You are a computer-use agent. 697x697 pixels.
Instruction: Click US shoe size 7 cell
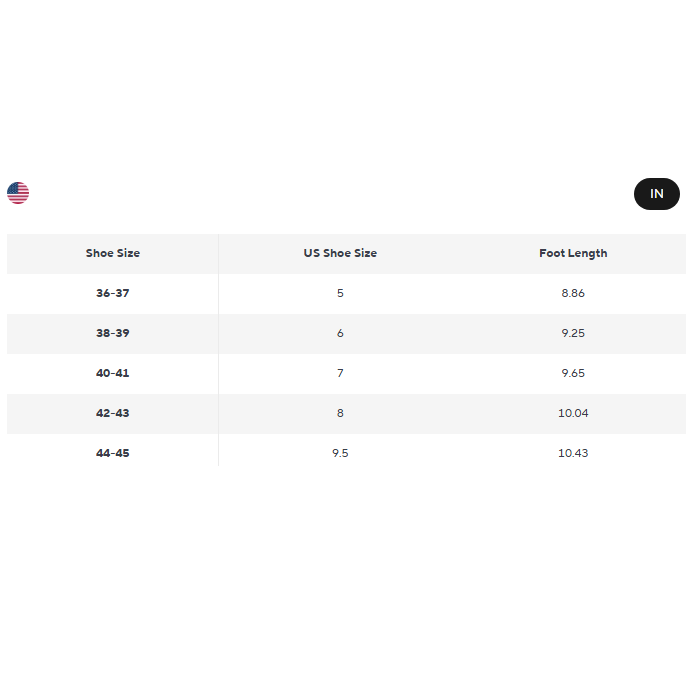click(340, 373)
